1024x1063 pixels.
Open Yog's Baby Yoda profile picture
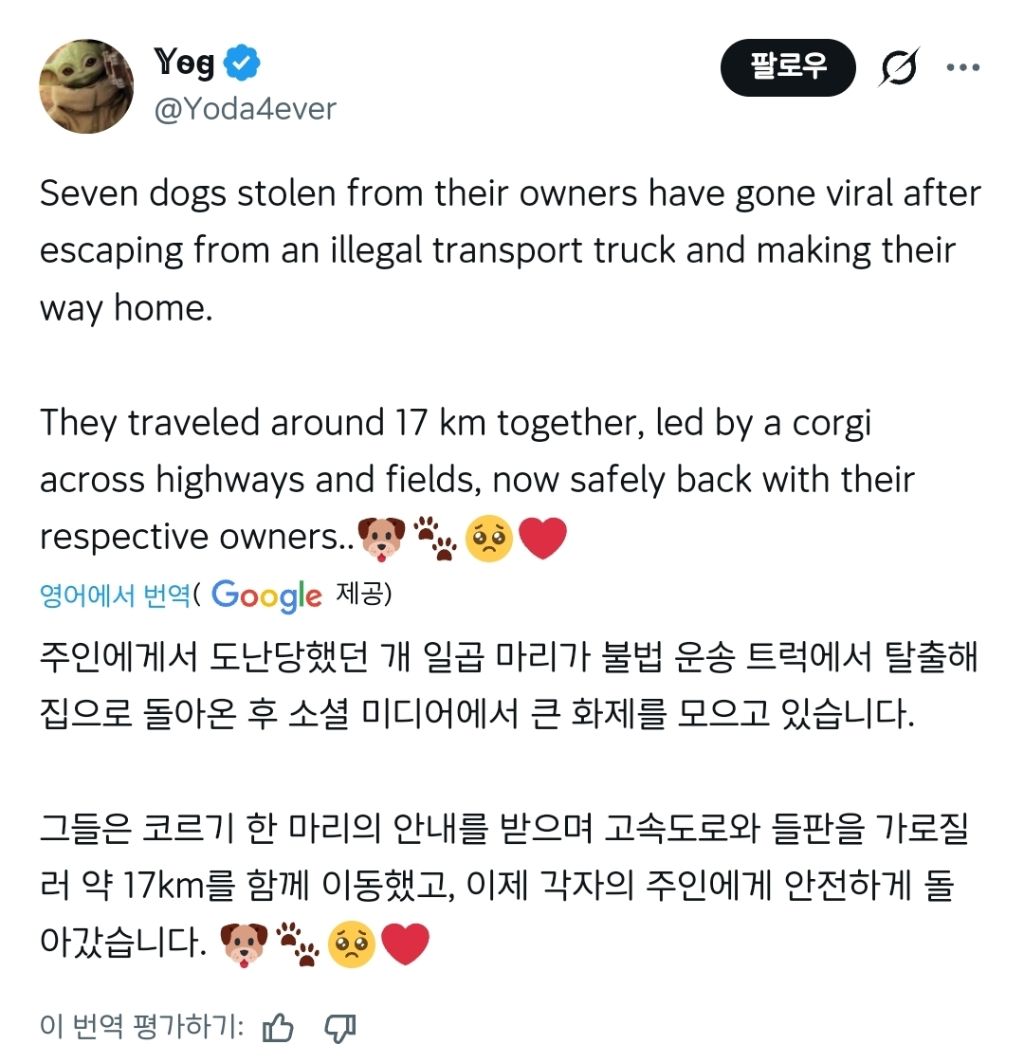click(86, 86)
